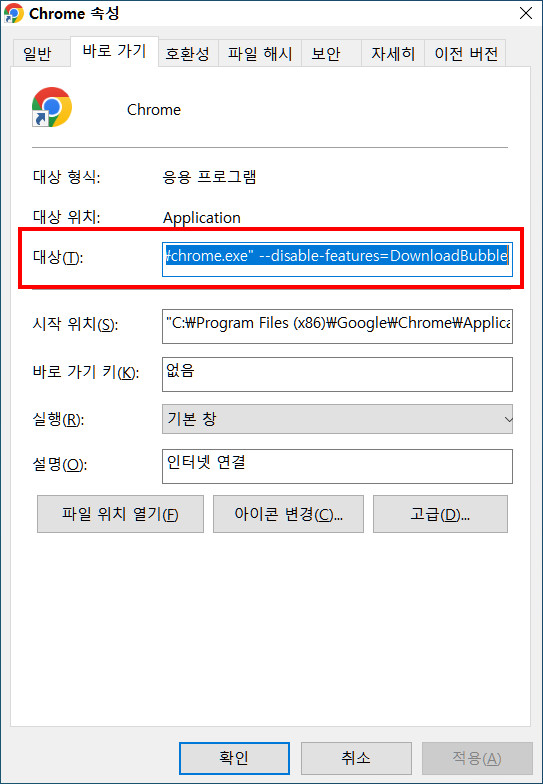Open 고급(D)... advanced settings
The height and width of the screenshot is (784, 543).
point(440,514)
